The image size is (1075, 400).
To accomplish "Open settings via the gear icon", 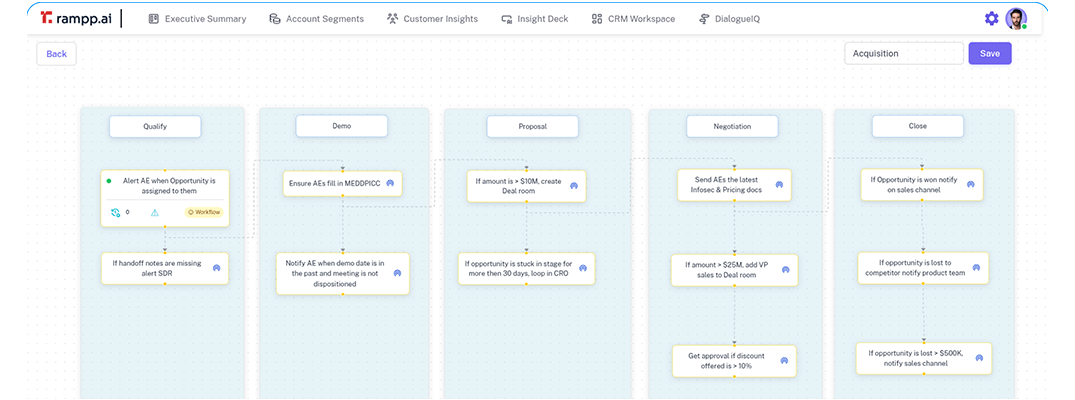I will 991,19.
